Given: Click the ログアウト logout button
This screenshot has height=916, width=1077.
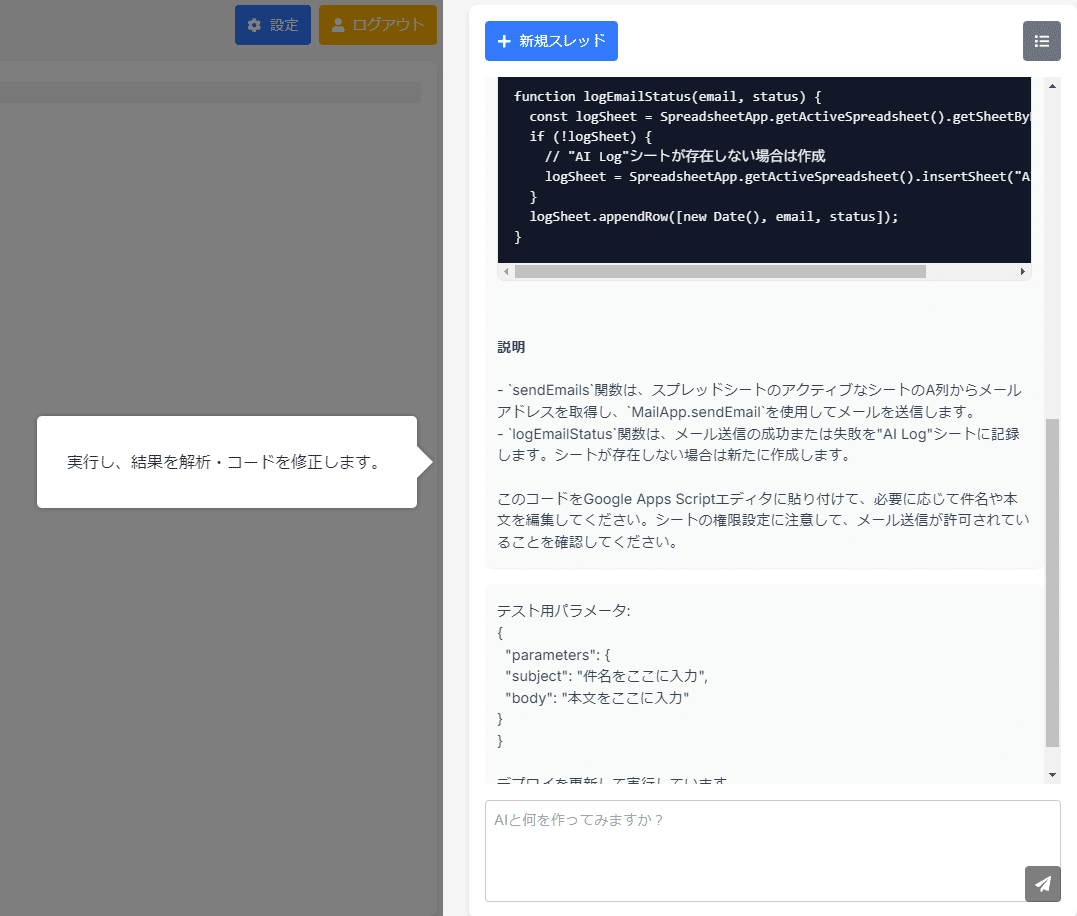Looking at the screenshot, I should (x=378, y=25).
